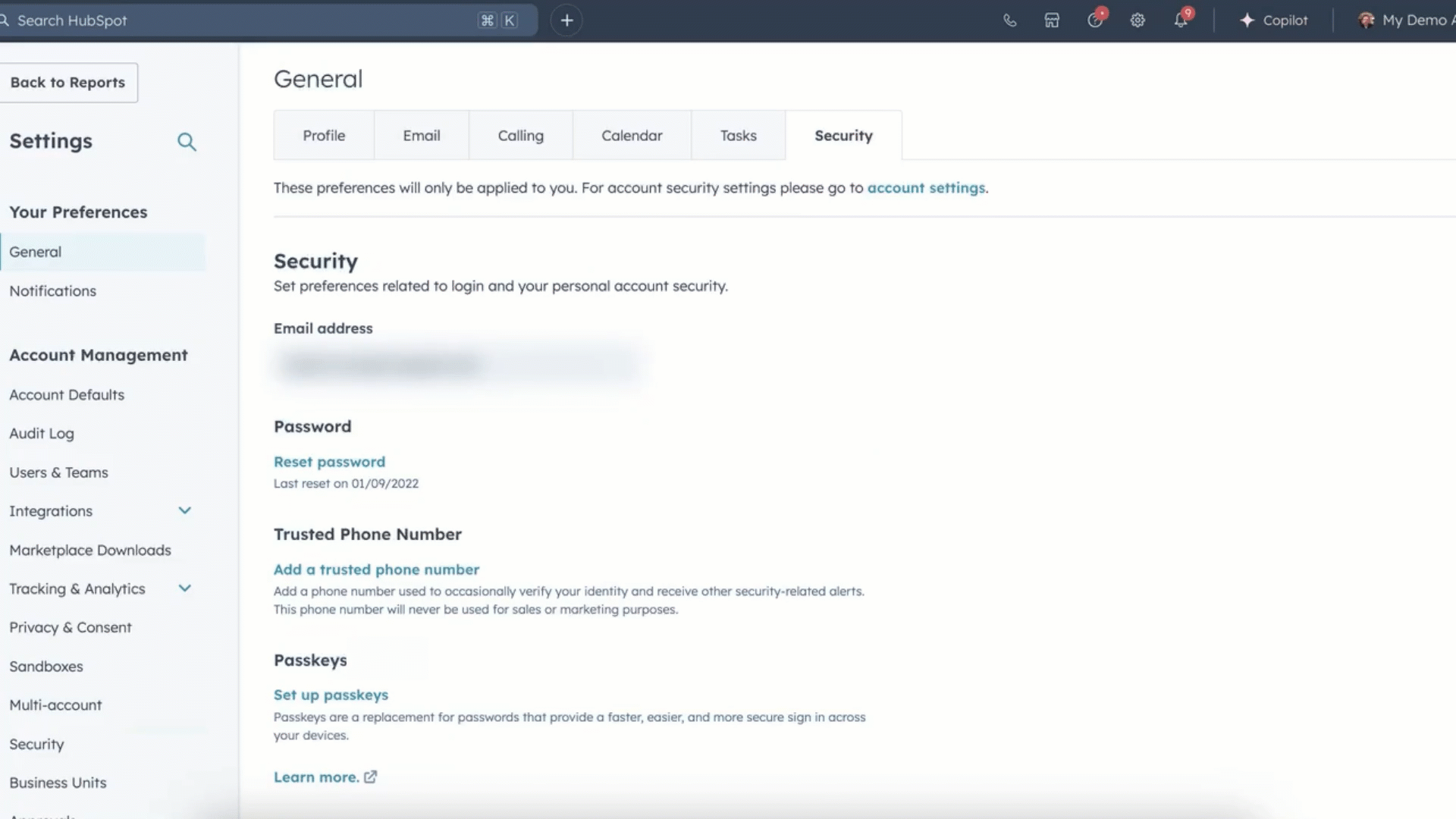Click the Reset password link
The width and height of the screenshot is (1456, 819).
point(329,461)
